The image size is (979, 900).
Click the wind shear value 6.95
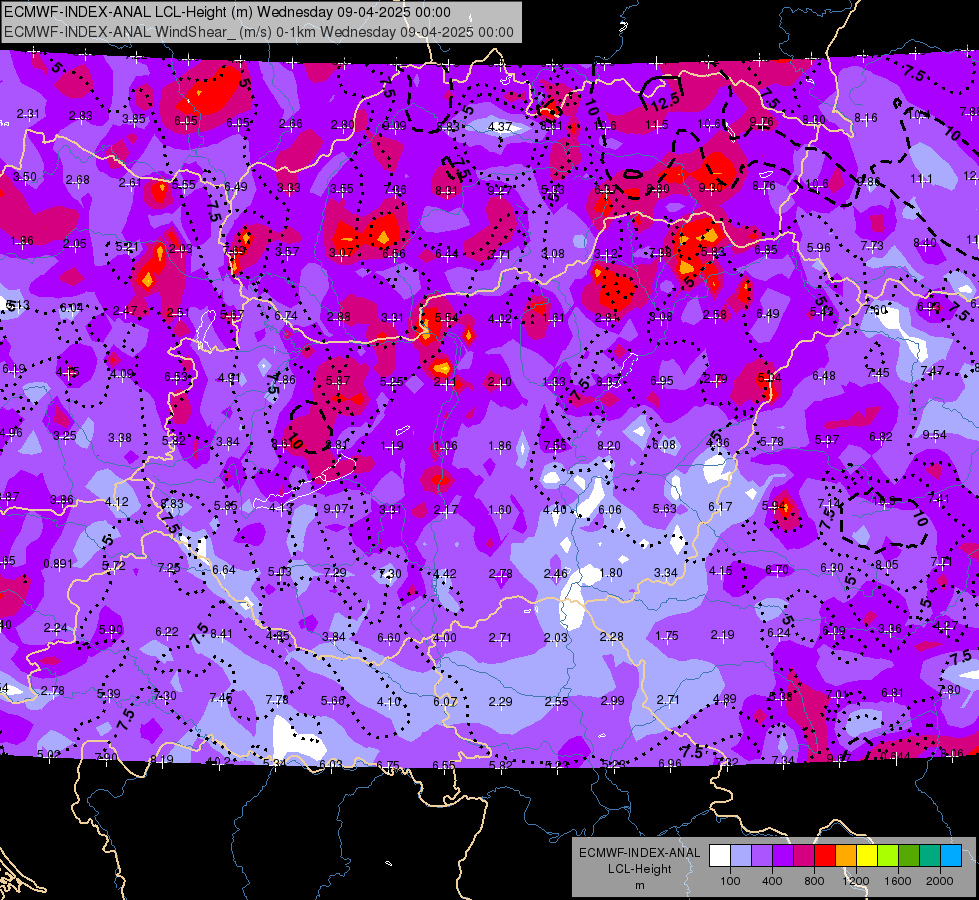[662, 380]
